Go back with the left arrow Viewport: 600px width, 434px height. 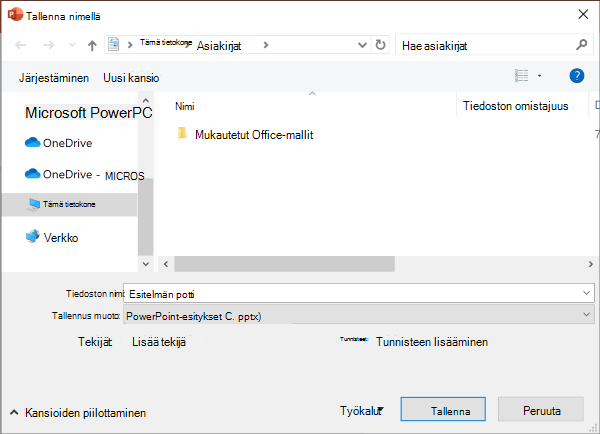(21, 45)
